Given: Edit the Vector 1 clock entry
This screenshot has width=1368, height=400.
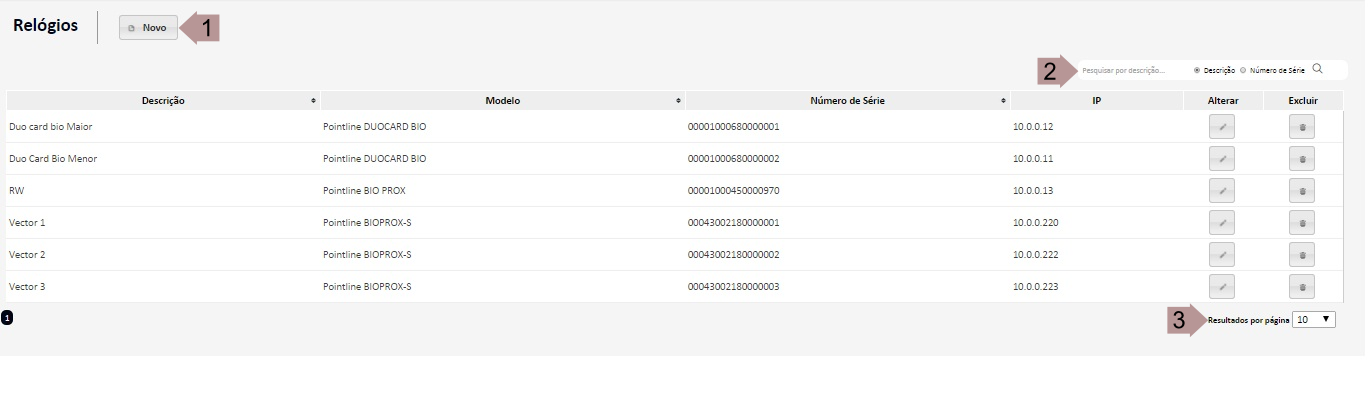Looking at the screenshot, I should coord(1221,223).
